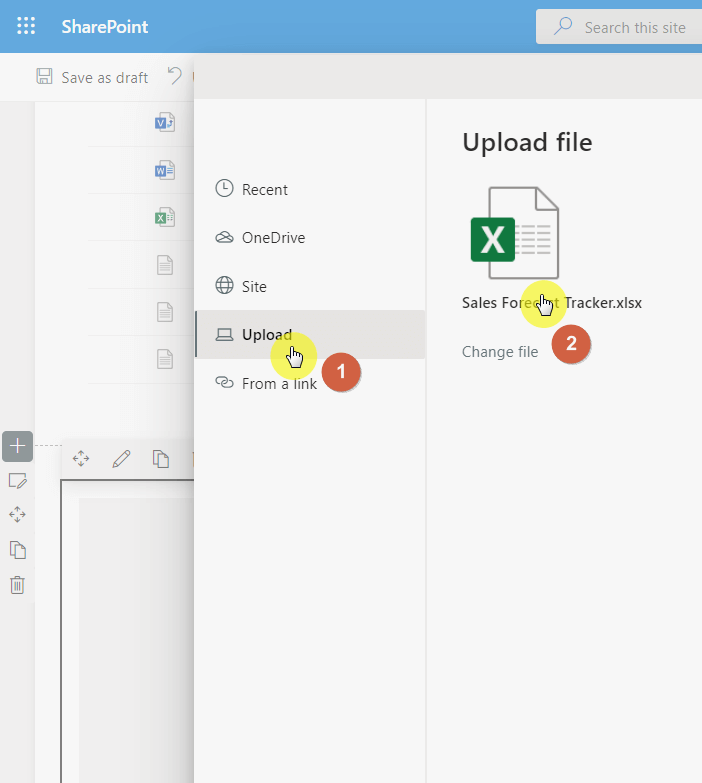The image size is (702, 783).
Task: Select the first generic document icon
Action: [165, 265]
